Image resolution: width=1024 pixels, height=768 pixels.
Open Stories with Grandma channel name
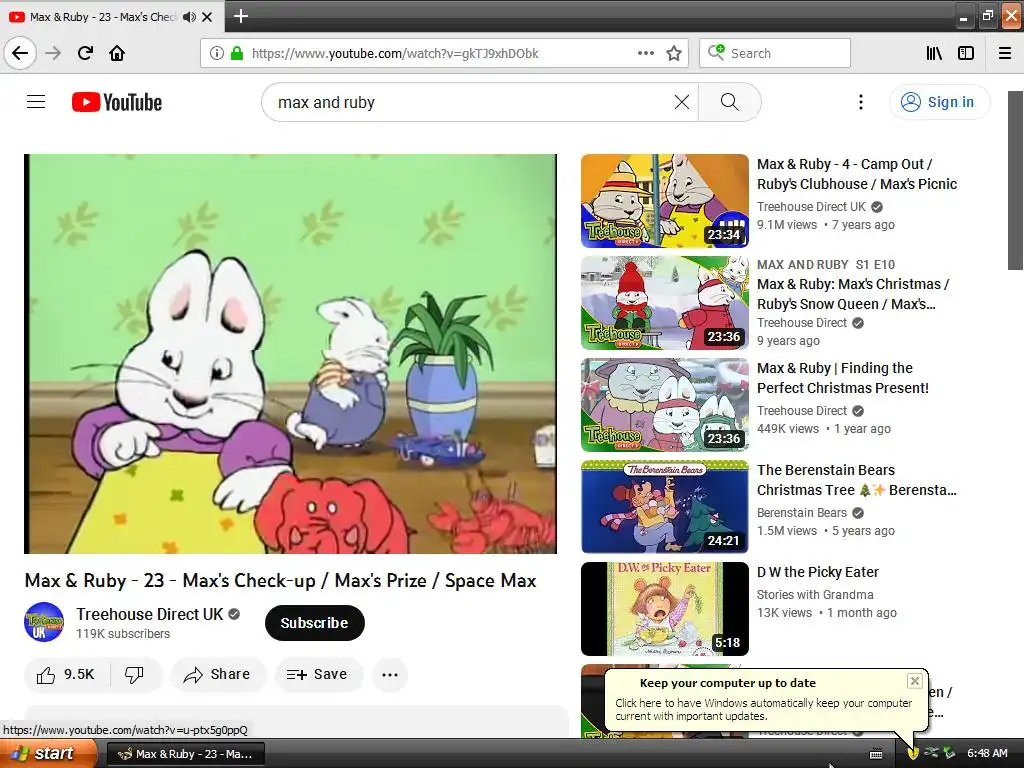(x=815, y=594)
